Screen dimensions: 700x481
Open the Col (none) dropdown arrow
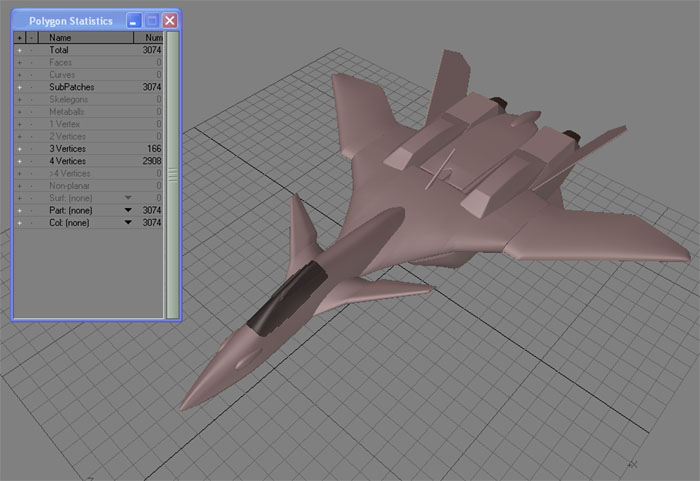[x=128, y=222]
